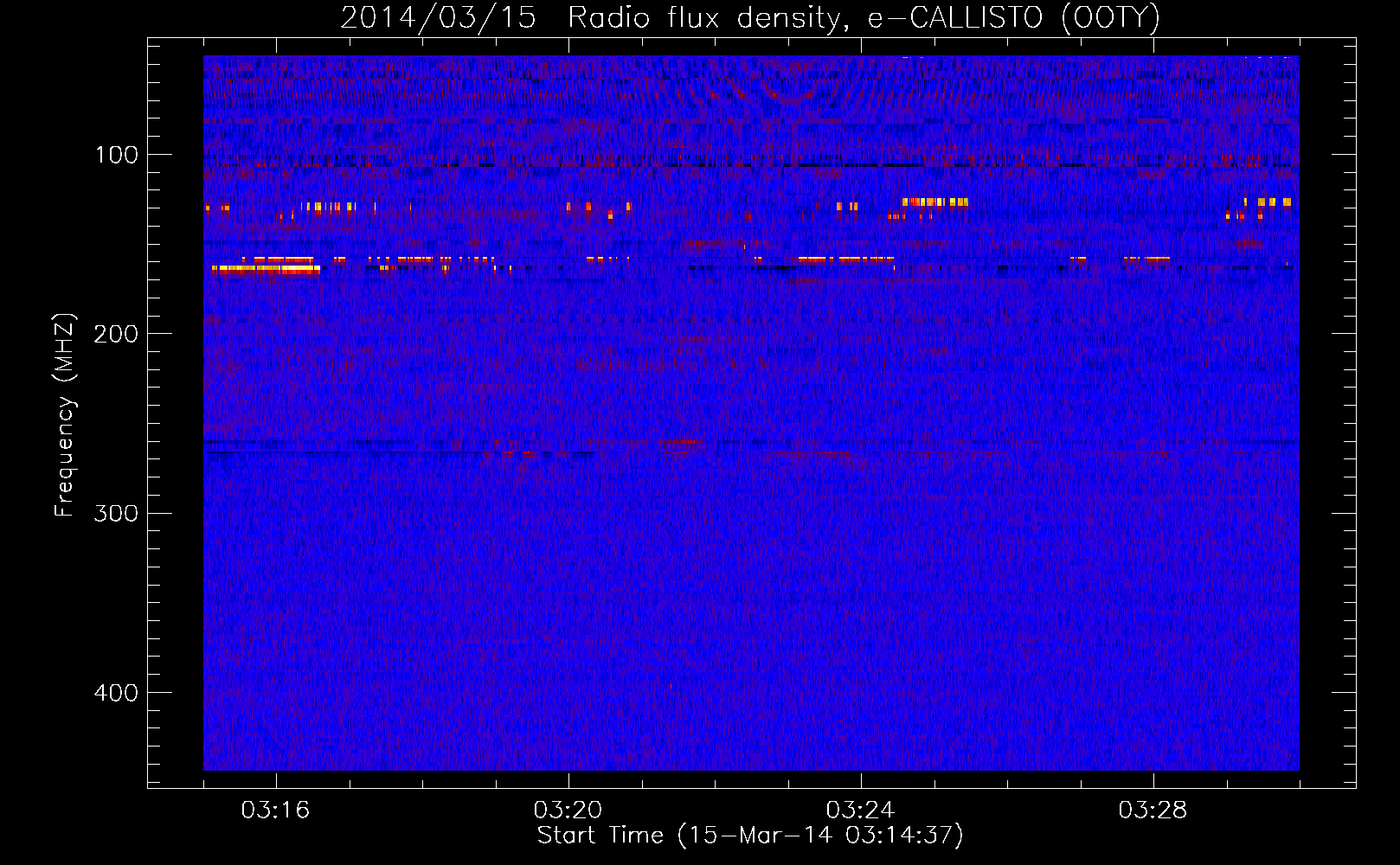This screenshot has width=1400, height=865.
Task: Click the plot title "2014/03/15 Radio flux density, e-CALLISTO (OOTY)"
Action: pyautogui.click(x=750, y=17)
